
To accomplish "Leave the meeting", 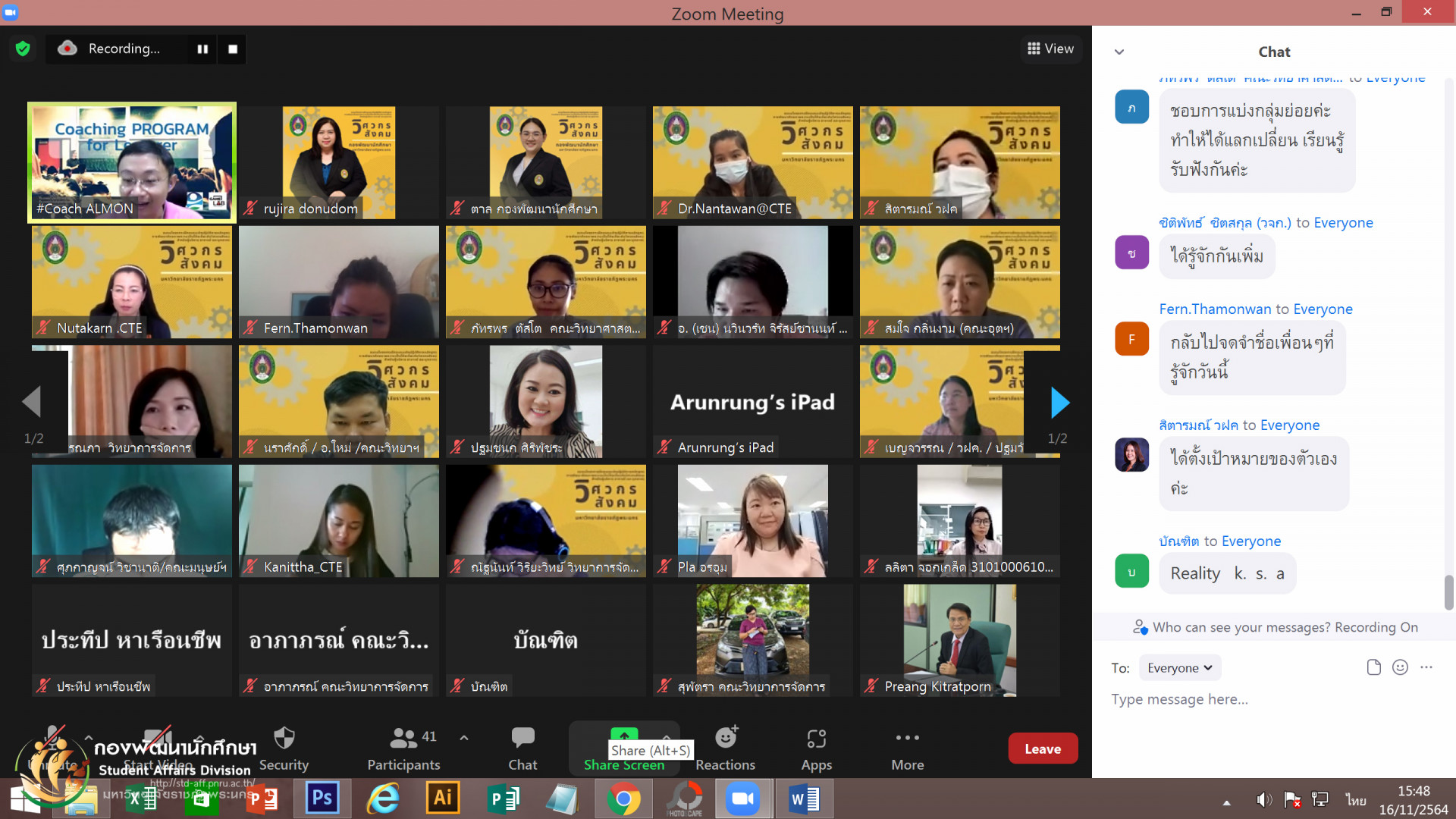I will coord(1042,748).
